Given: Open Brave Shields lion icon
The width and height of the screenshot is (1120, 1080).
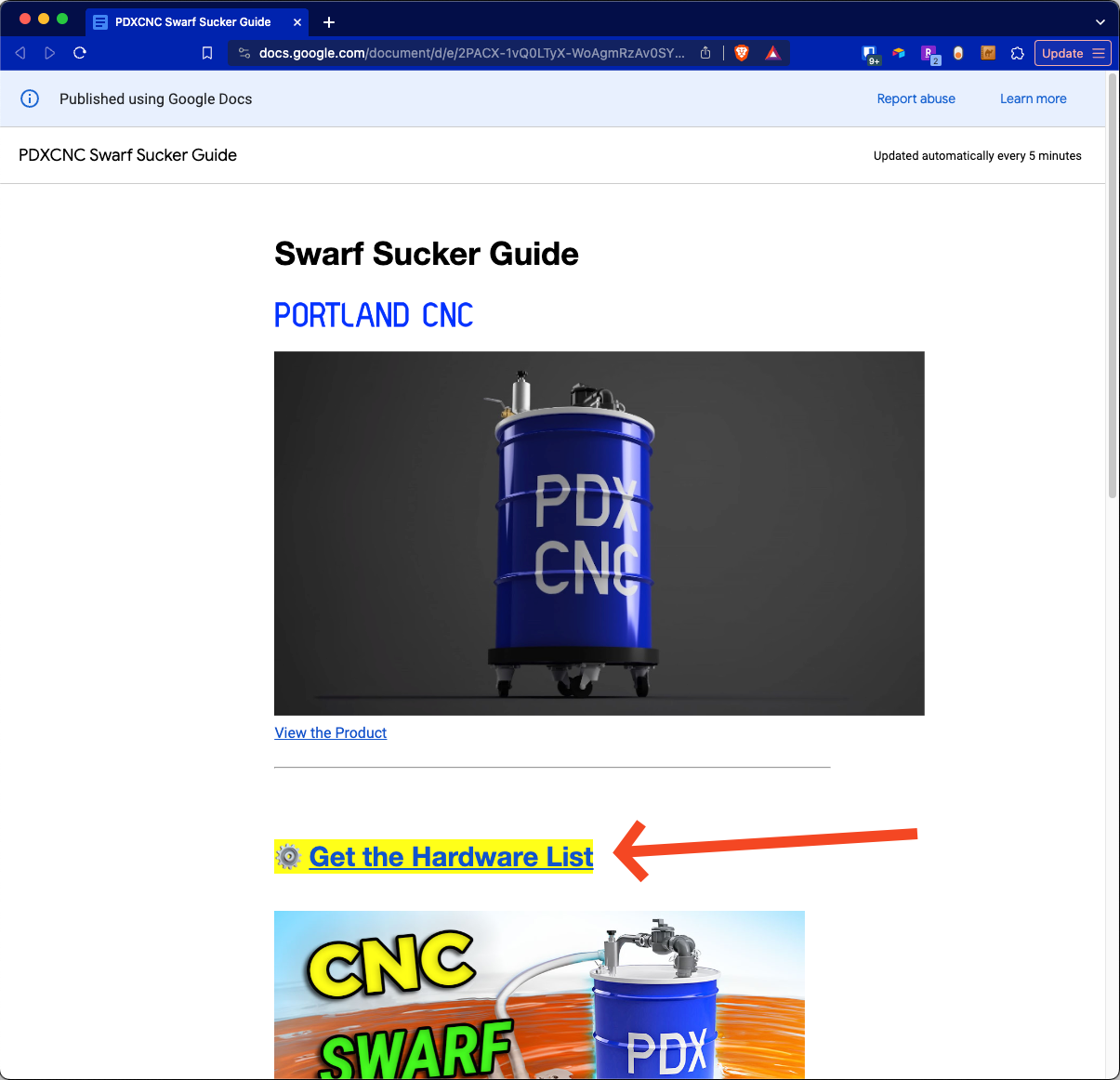Looking at the screenshot, I should point(742,53).
